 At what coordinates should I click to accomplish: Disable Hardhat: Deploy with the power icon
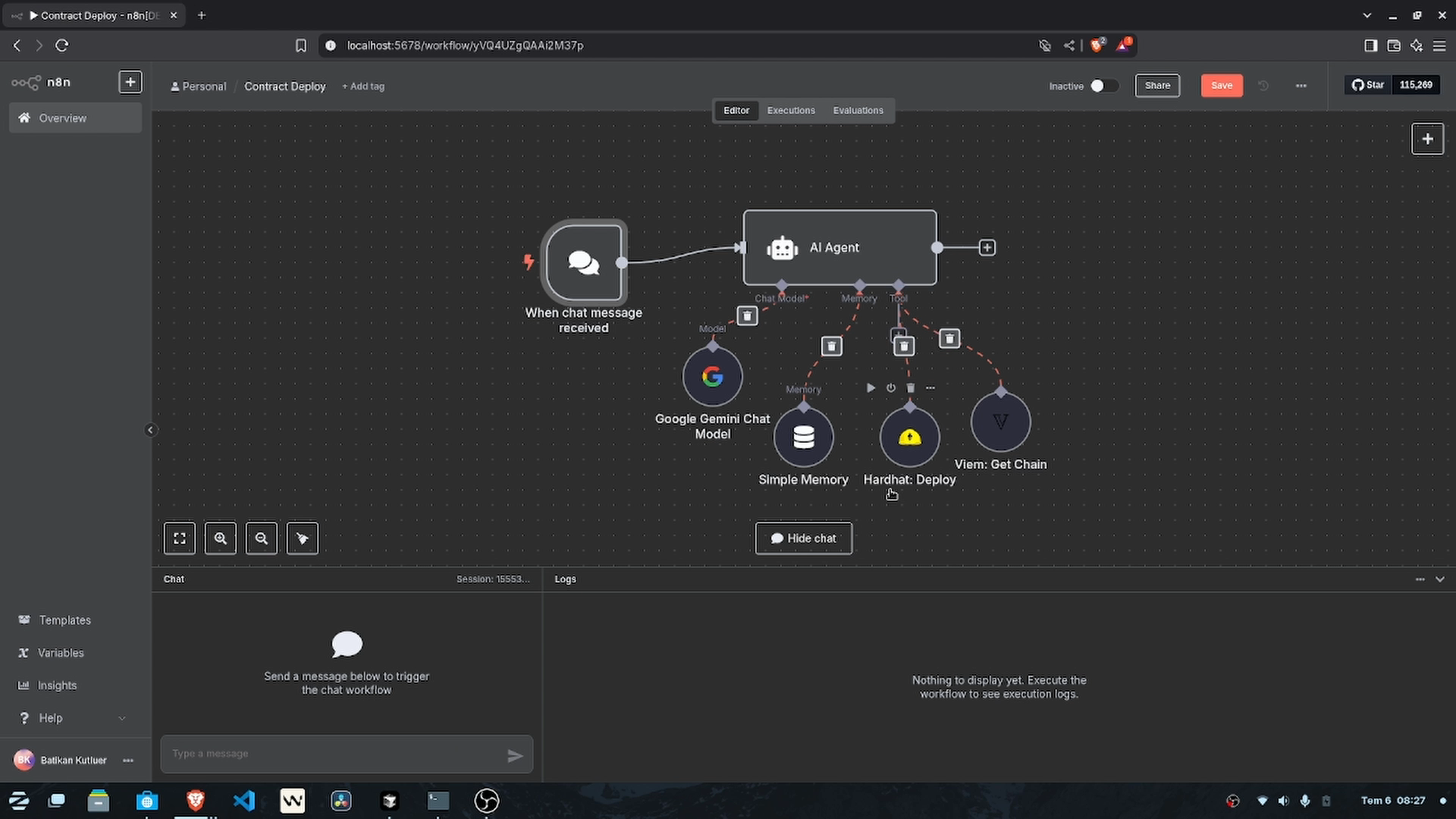(890, 388)
